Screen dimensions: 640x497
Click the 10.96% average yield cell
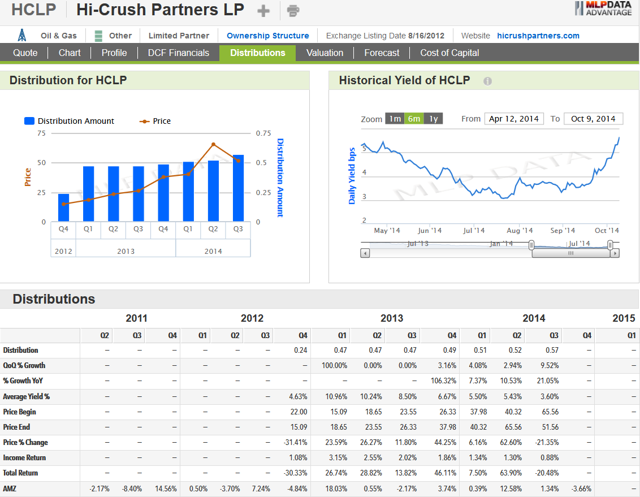(x=336, y=396)
